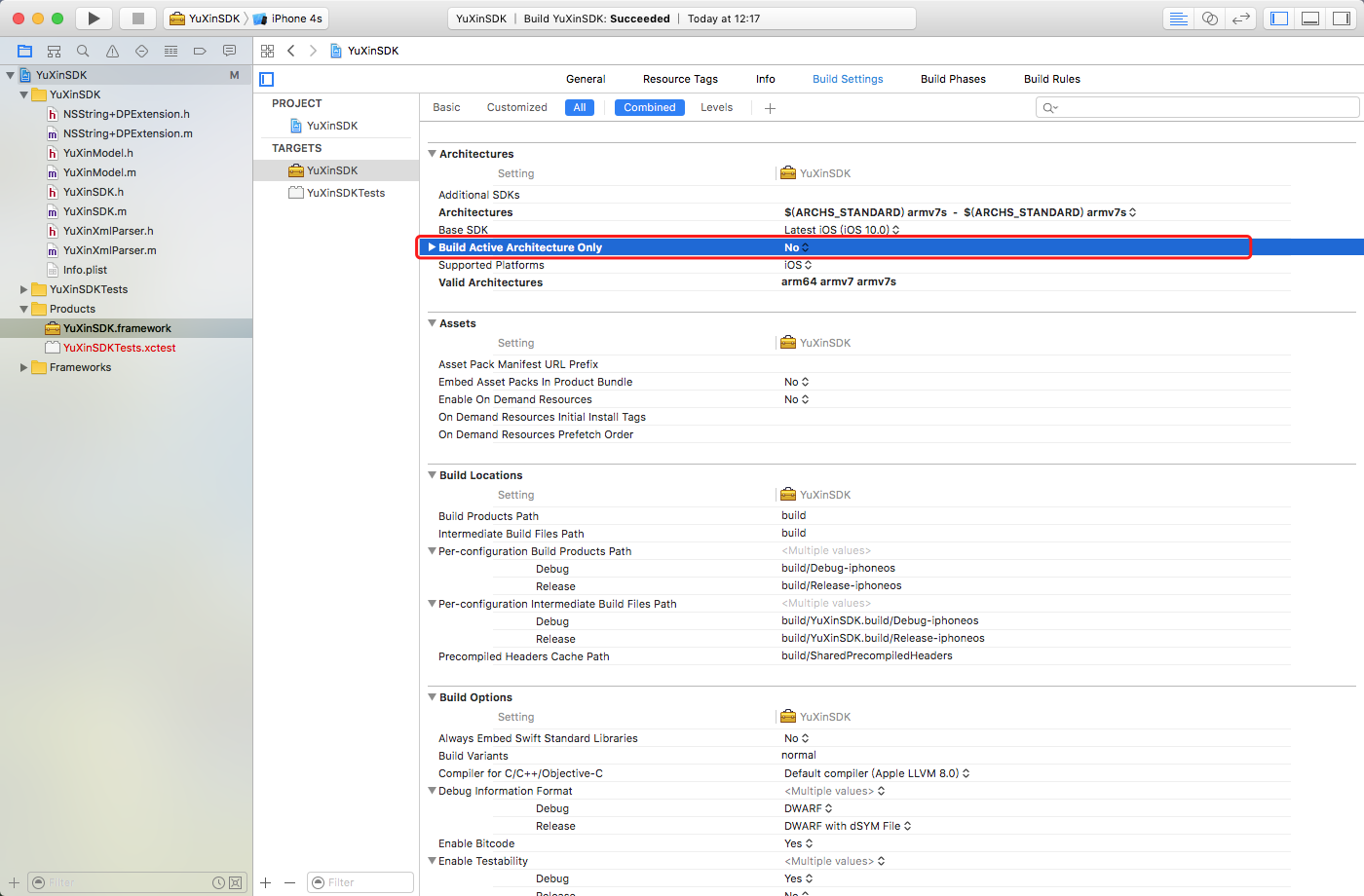
Task: Open the Build Phases tab
Action: point(953,79)
